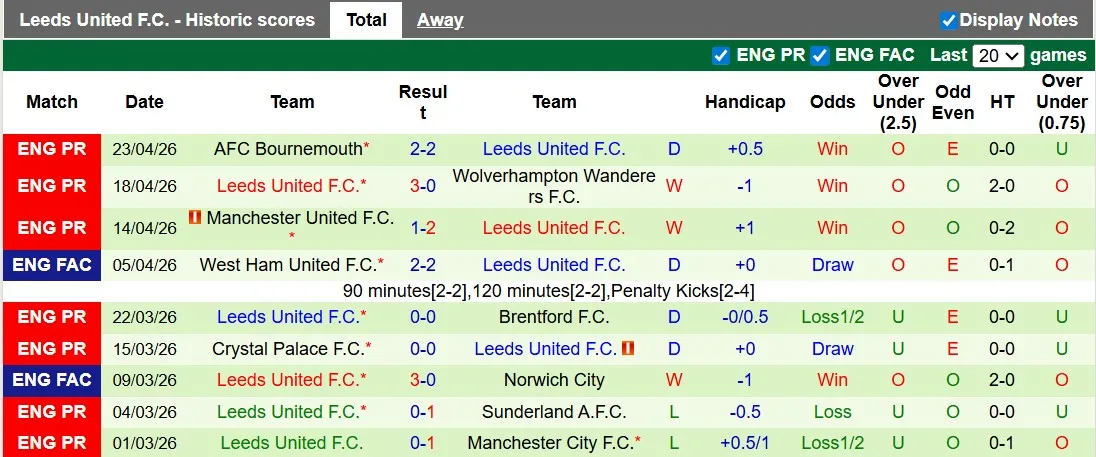Click the ENG FAC badge for West Ham match
Image resolution: width=1096 pixels, height=457 pixels.
(52, 265)
